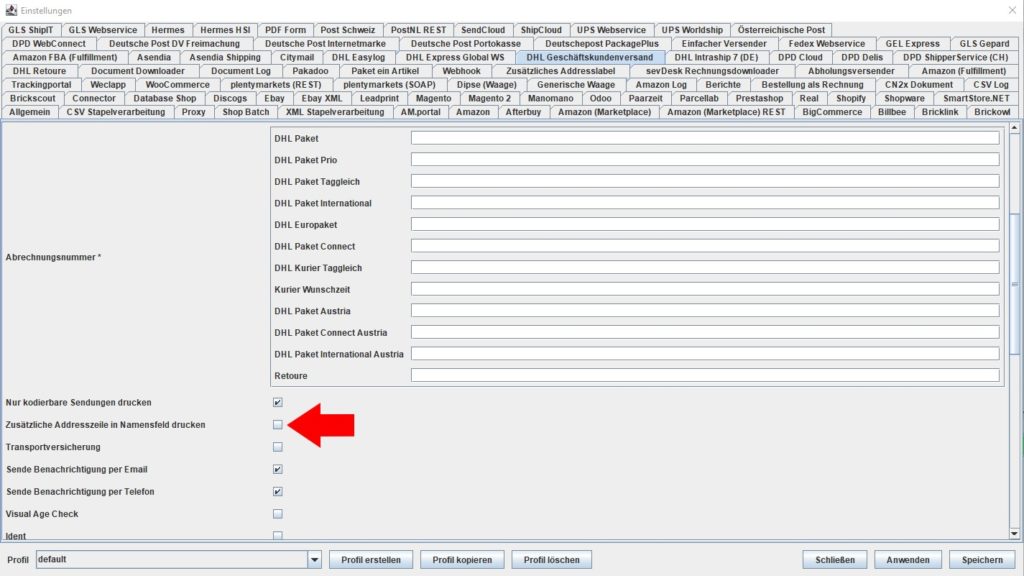The image size is (1024, 576).
Task: Toggle 'Nur kodierbare Sendungen drucken' checkbox
Action: click(x=278, y=402)
